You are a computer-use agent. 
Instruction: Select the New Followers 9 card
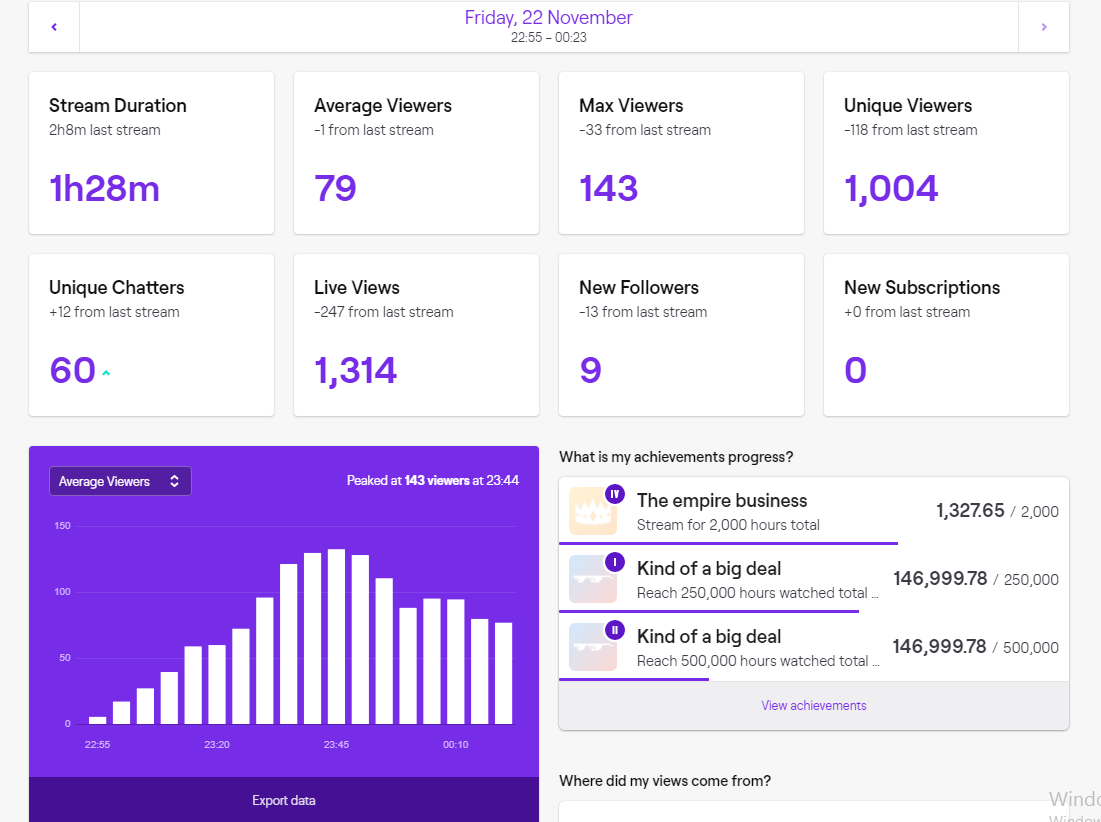click(x=681, y=335)
